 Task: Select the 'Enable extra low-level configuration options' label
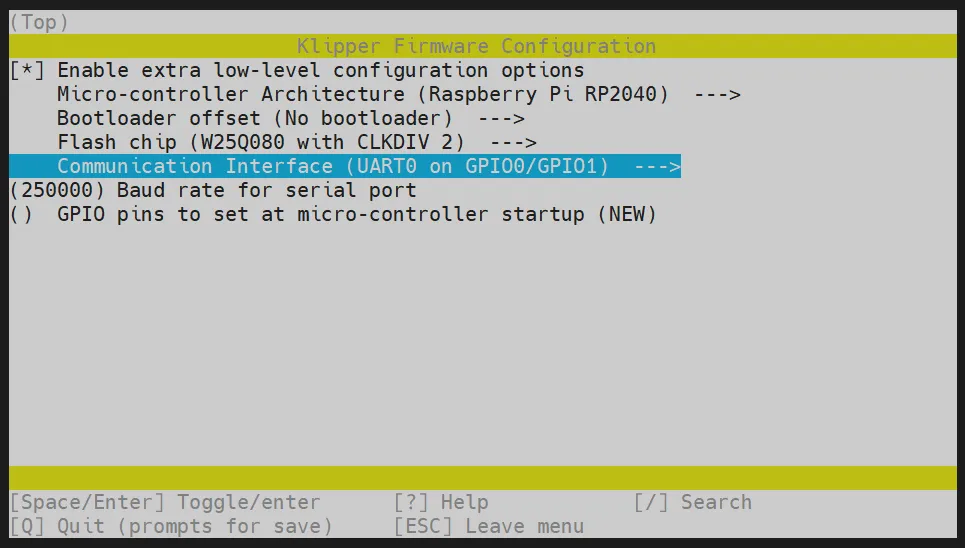click(320, 71)
